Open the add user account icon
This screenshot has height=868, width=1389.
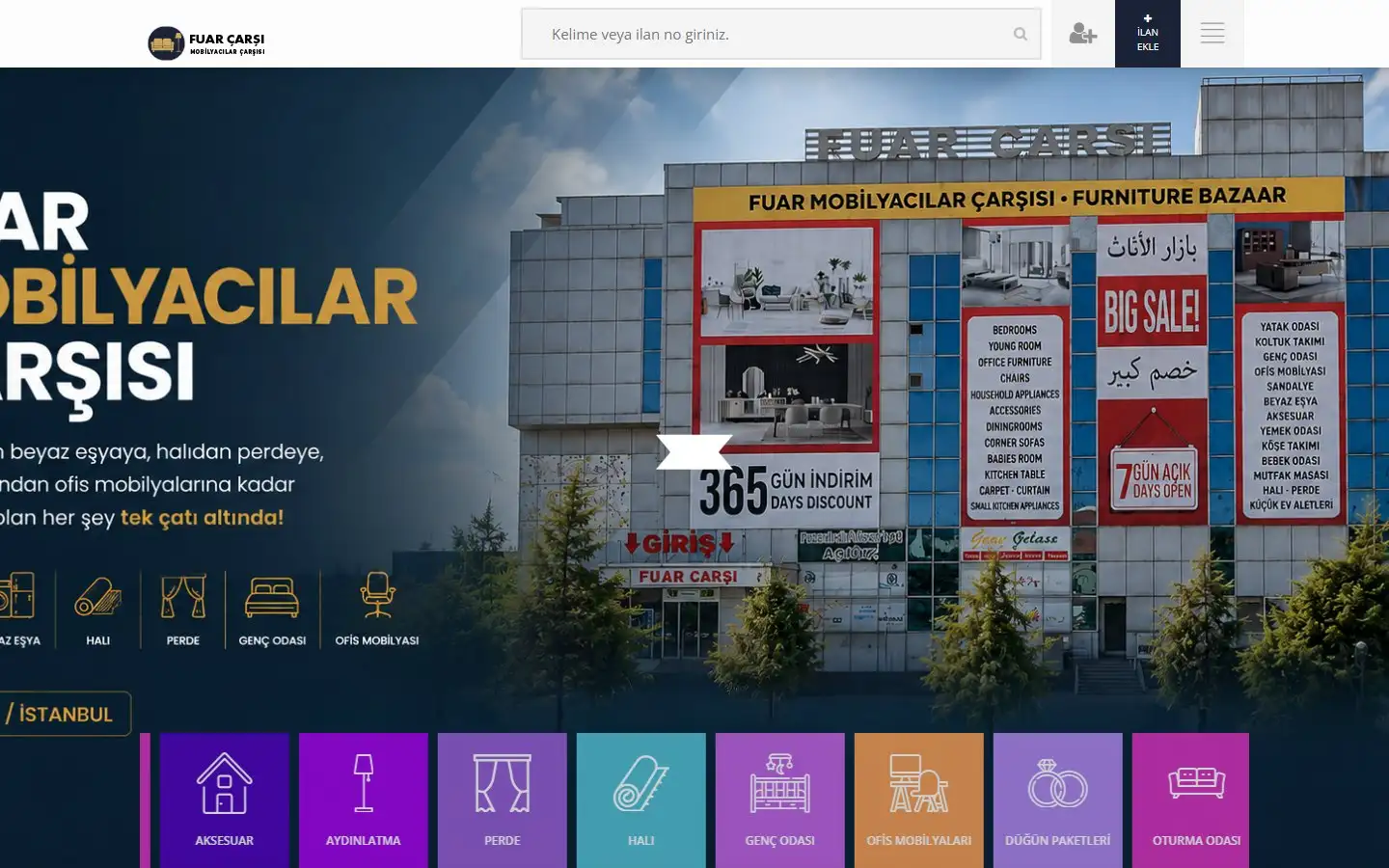tap(1082, 34)
